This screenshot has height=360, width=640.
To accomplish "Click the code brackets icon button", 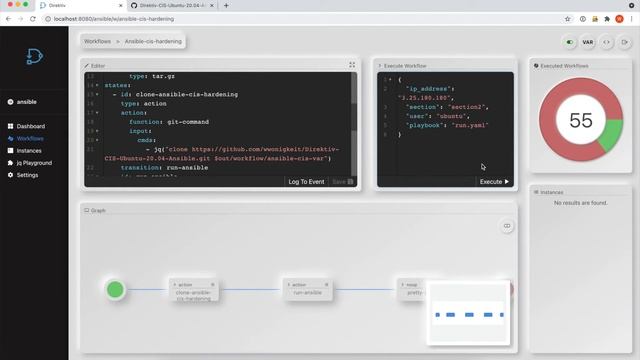I will (607, 42).
